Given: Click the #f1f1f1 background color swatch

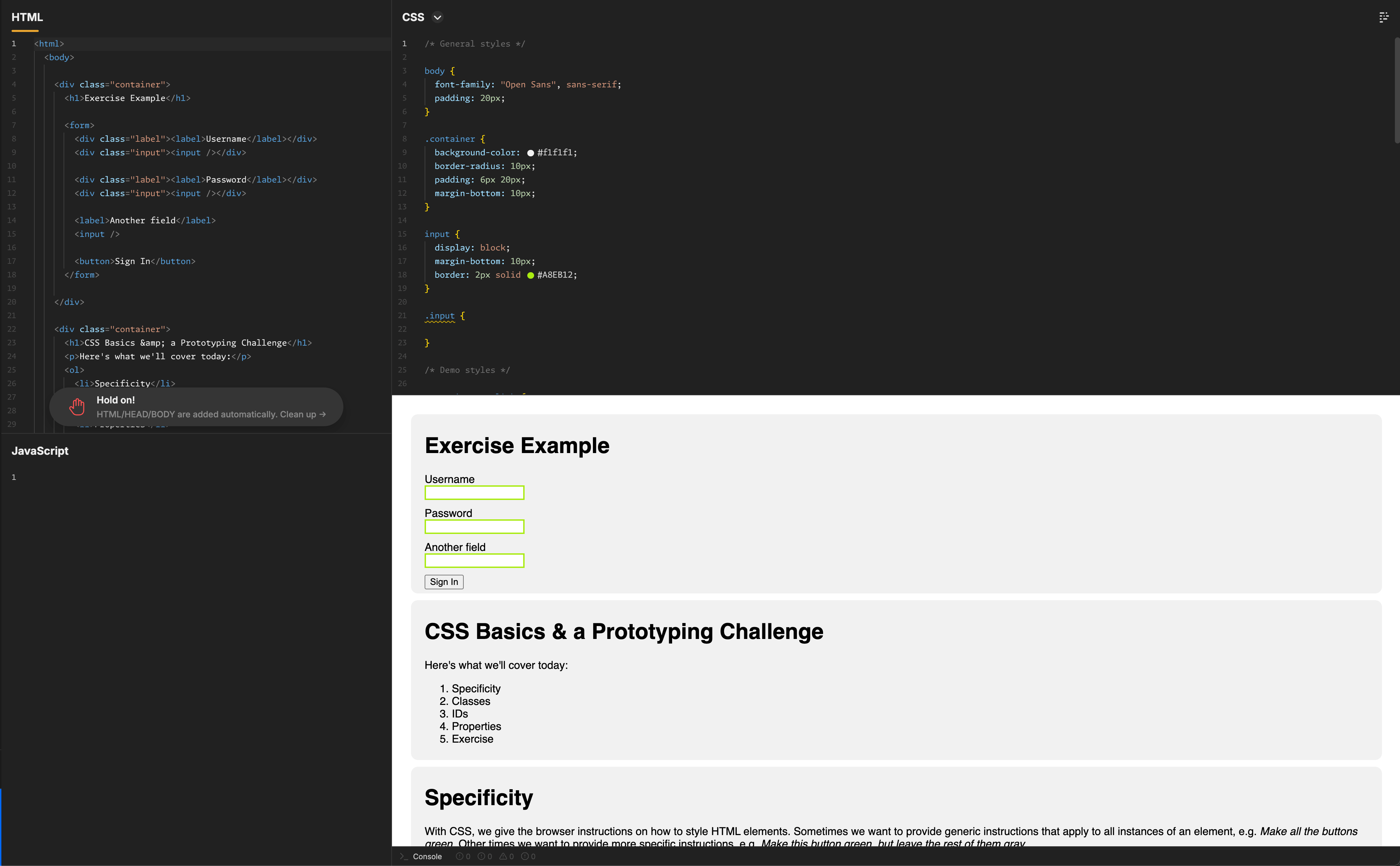Looking at the screenshot, I should click(x=530, y=153).
